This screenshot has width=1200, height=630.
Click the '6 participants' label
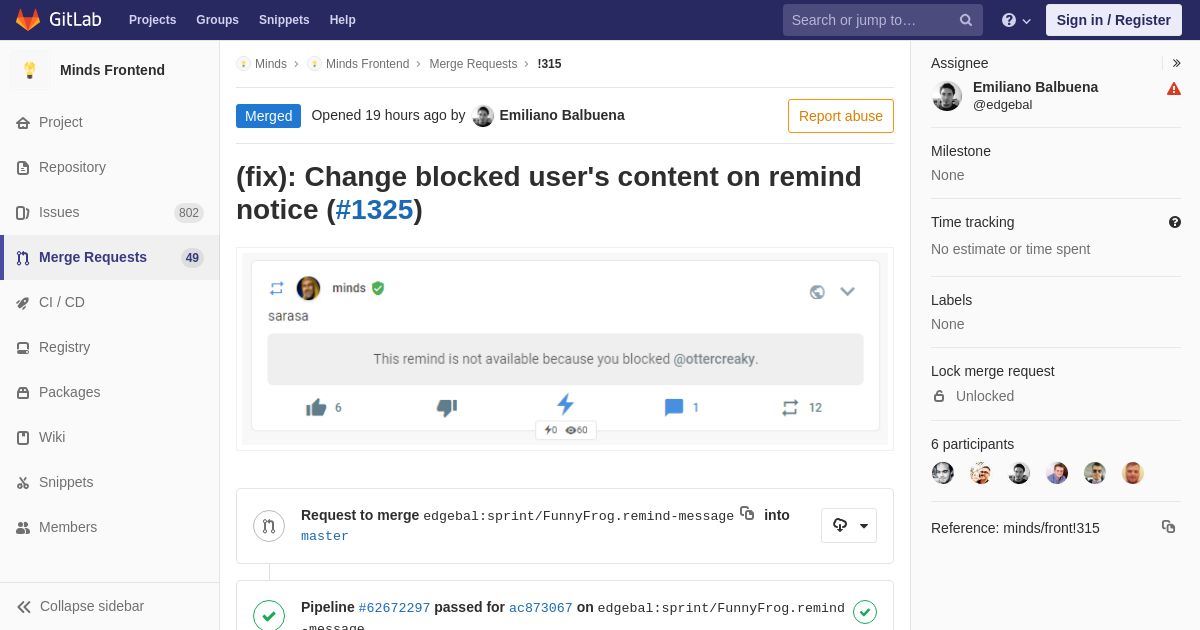click(972, 444)
